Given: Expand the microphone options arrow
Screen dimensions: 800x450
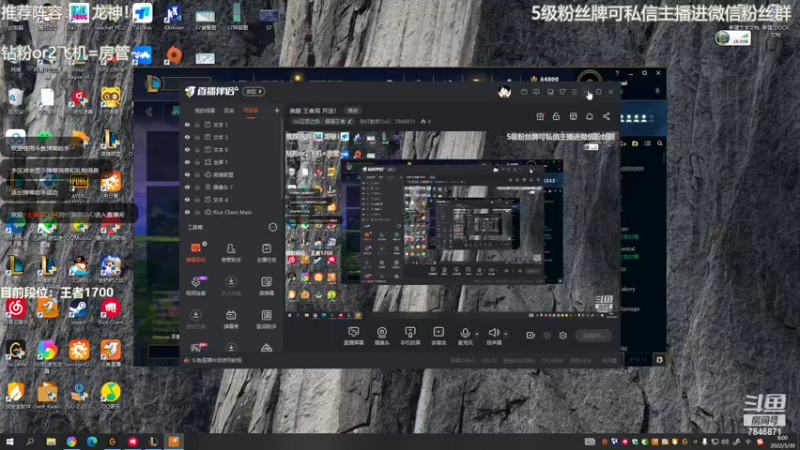Looking at the screenshot, I should (477, 334).
